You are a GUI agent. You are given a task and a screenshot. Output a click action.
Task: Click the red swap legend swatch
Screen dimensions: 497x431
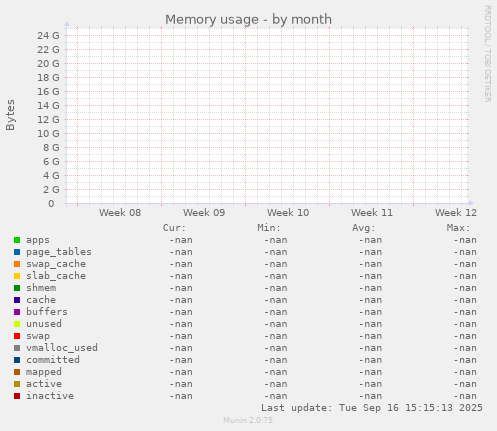point(17,336)
